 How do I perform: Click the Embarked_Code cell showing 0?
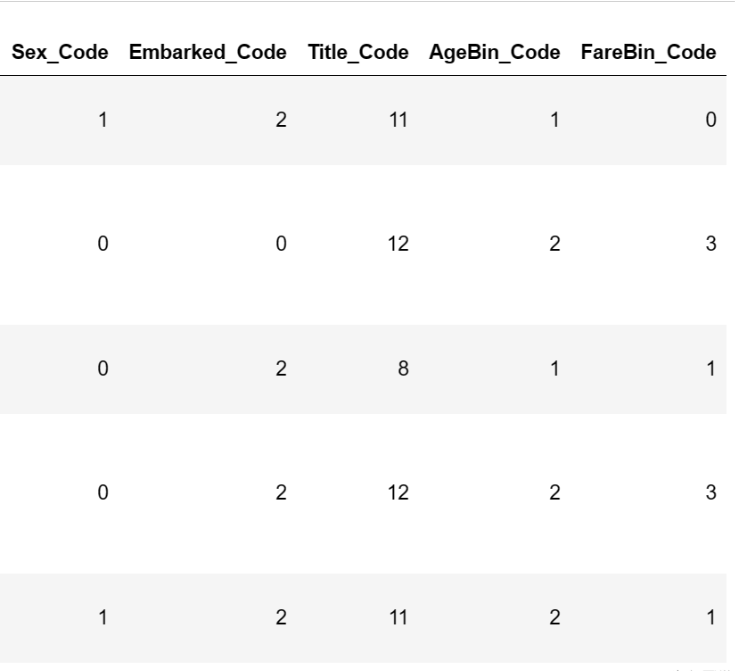tap(281, 245)
